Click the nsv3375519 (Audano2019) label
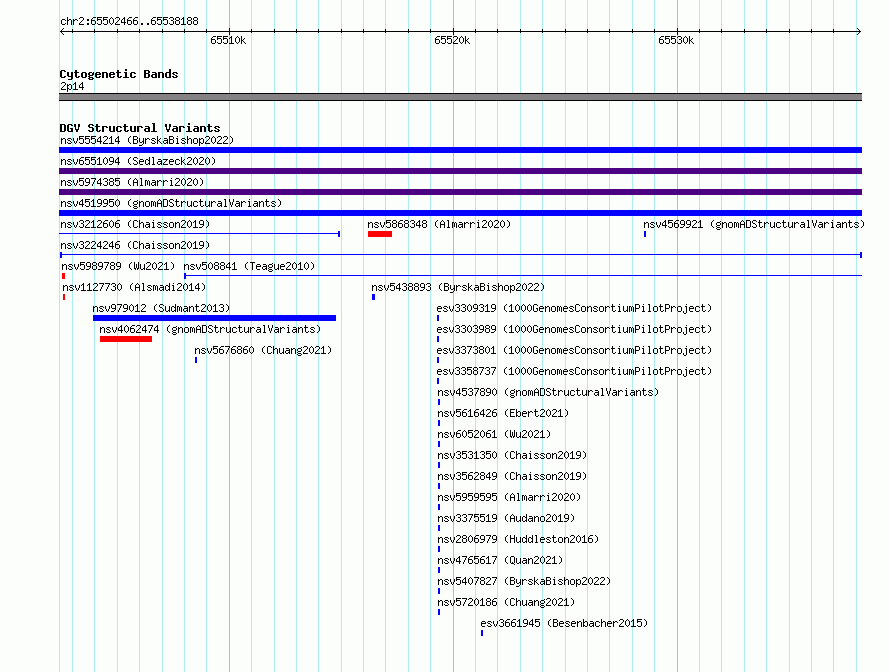This screenshot has height=672, width=890. 506,518
